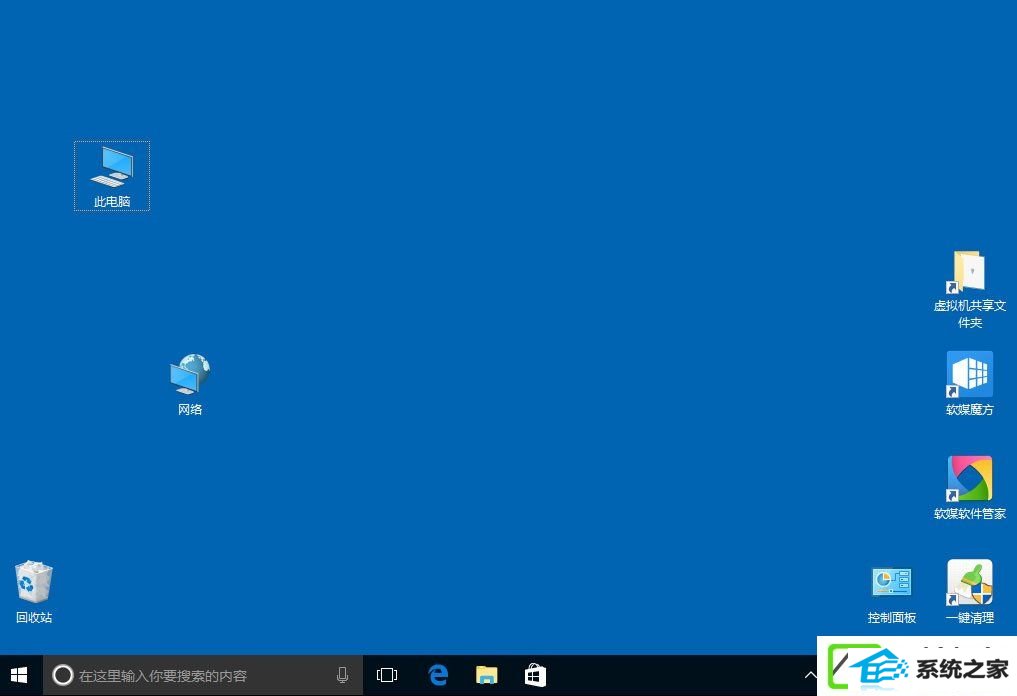Open Task View from the taskbar

tap(387, 675)
